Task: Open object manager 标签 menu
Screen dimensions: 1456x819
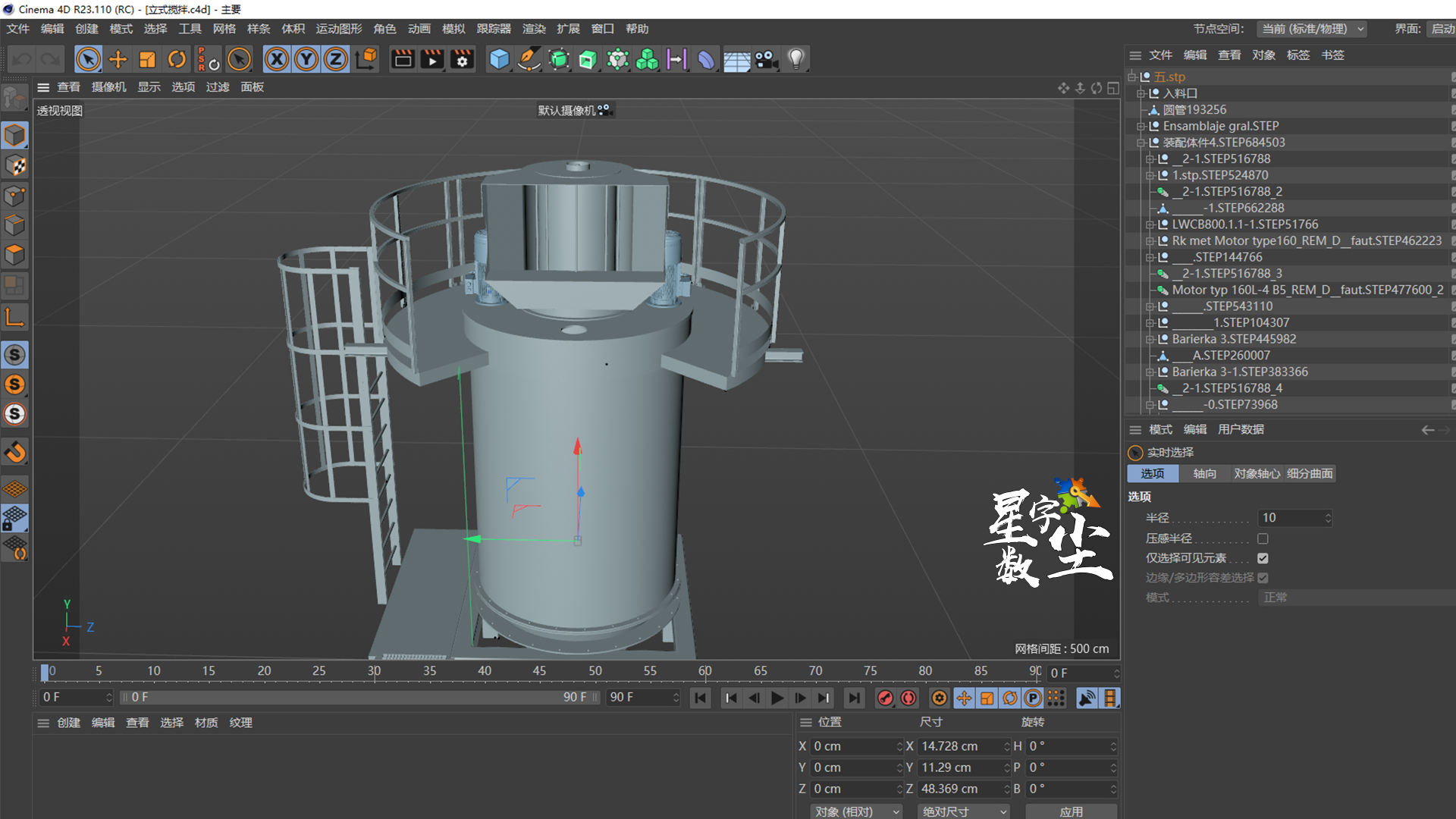Action: pyautogui.click(x=1298, y=55)
